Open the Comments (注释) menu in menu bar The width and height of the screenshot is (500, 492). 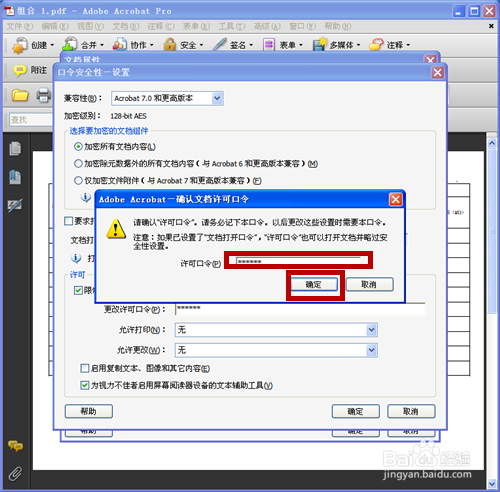point(161,26)
